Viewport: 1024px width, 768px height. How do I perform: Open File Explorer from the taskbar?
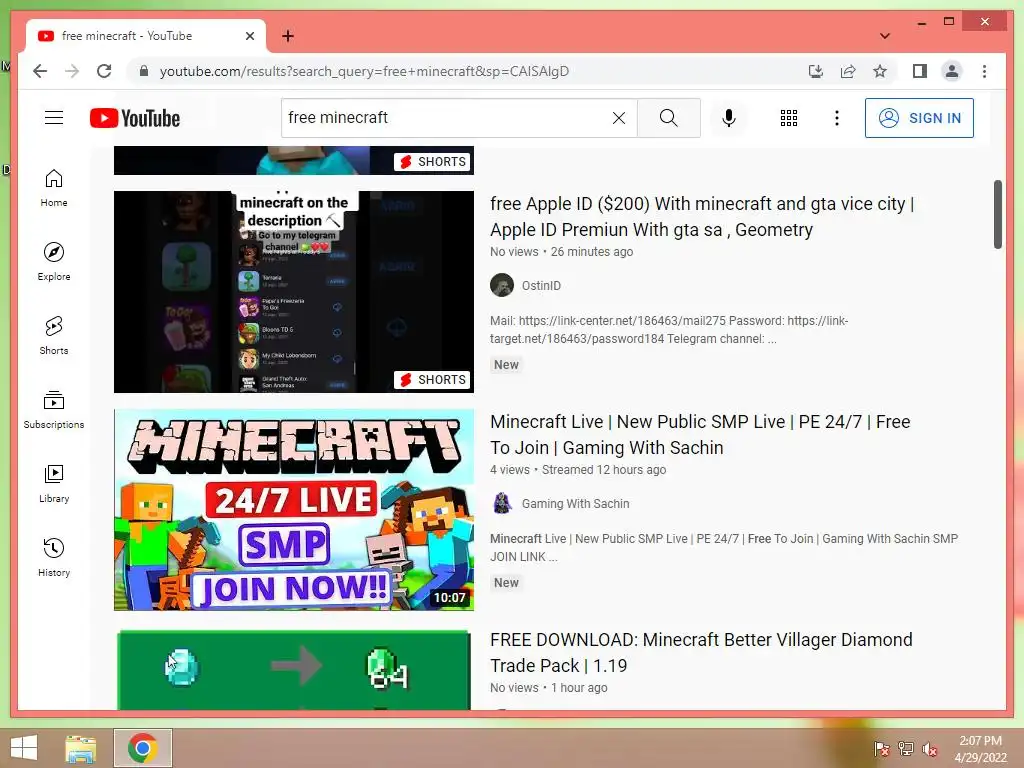[81, 748]
